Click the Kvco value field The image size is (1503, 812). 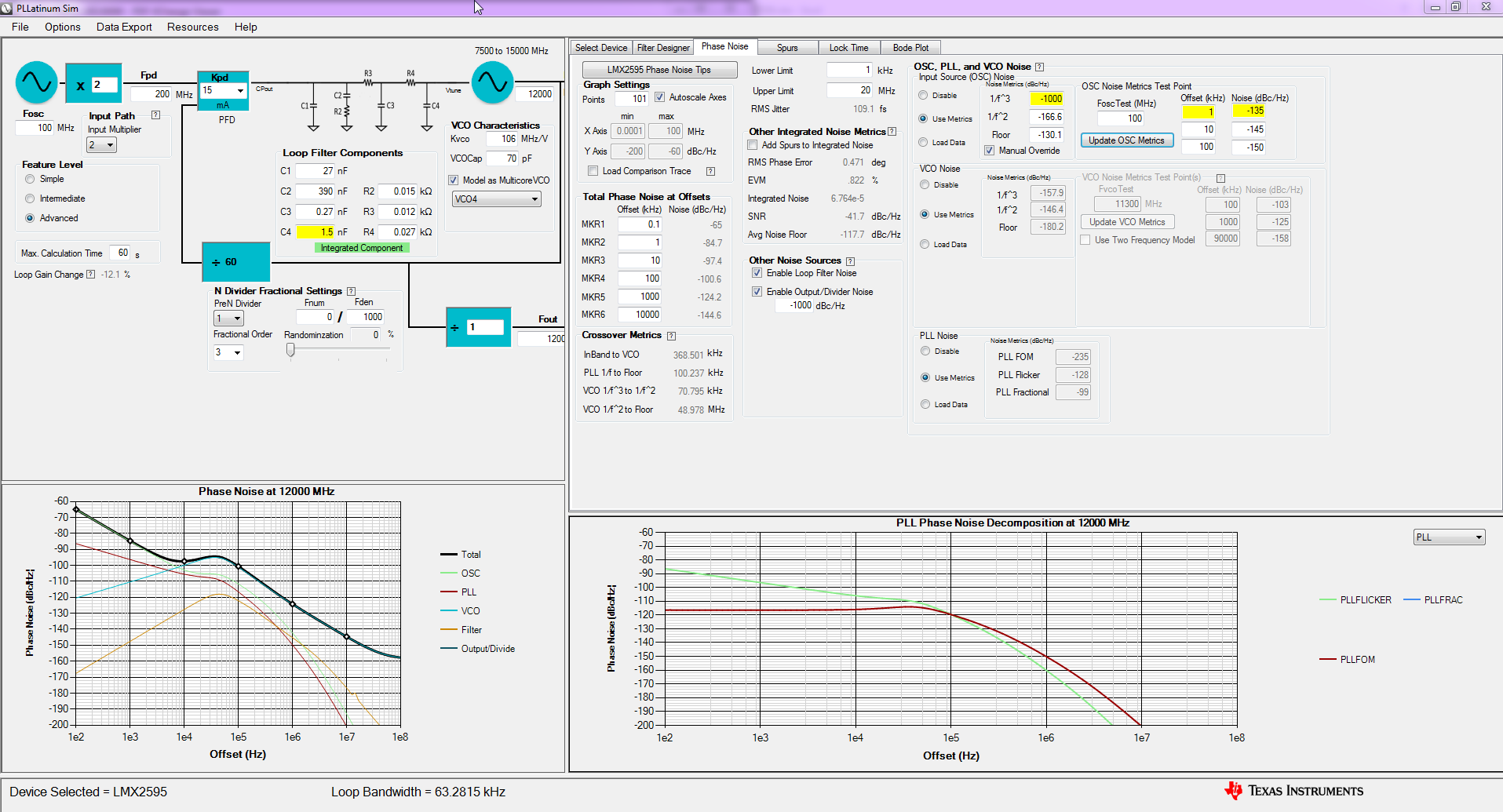(502, 139)
